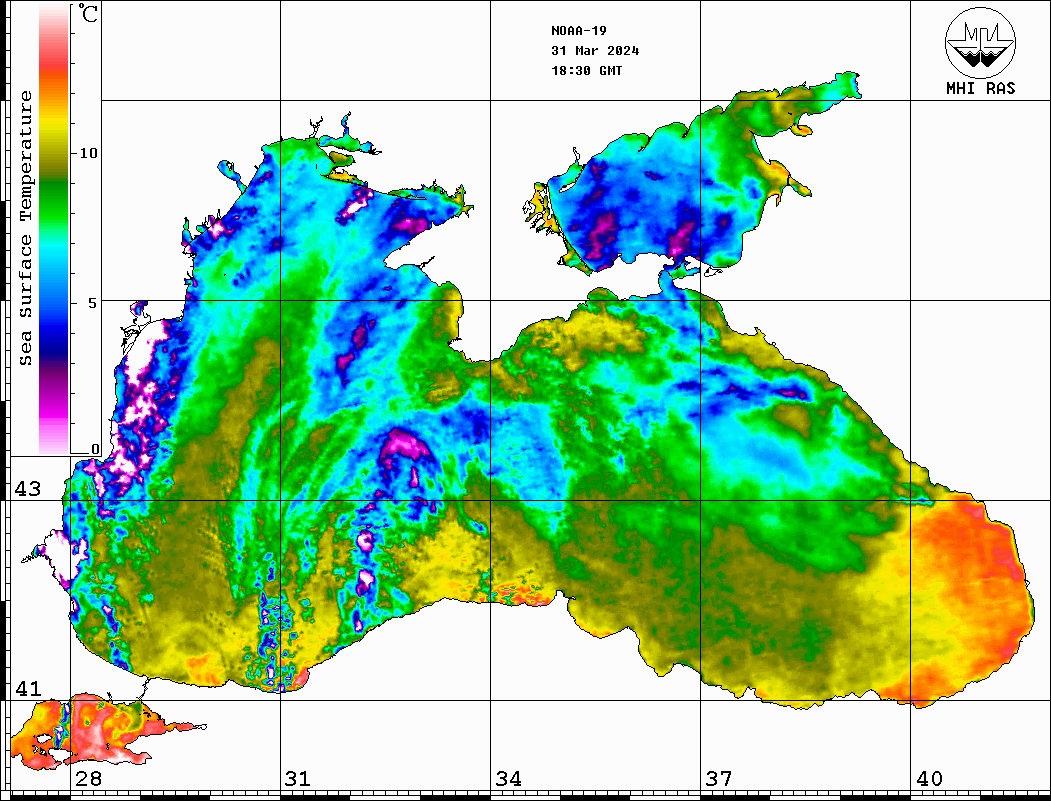Click the longitude label 31

click(x=298, y=779)
